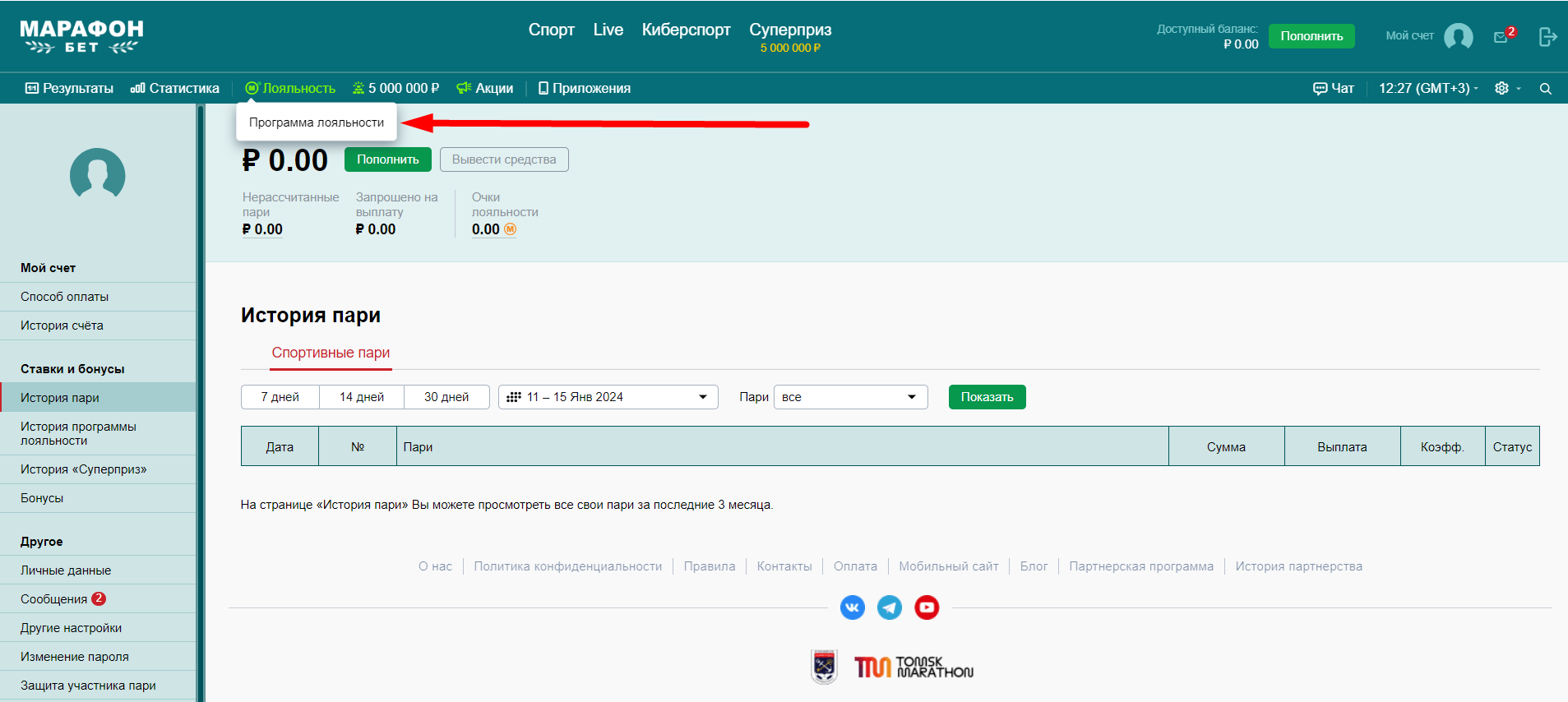Screen dimensions: 1568x702
Task: Open the Telegram channel icon
Action: tap(890, 607)
